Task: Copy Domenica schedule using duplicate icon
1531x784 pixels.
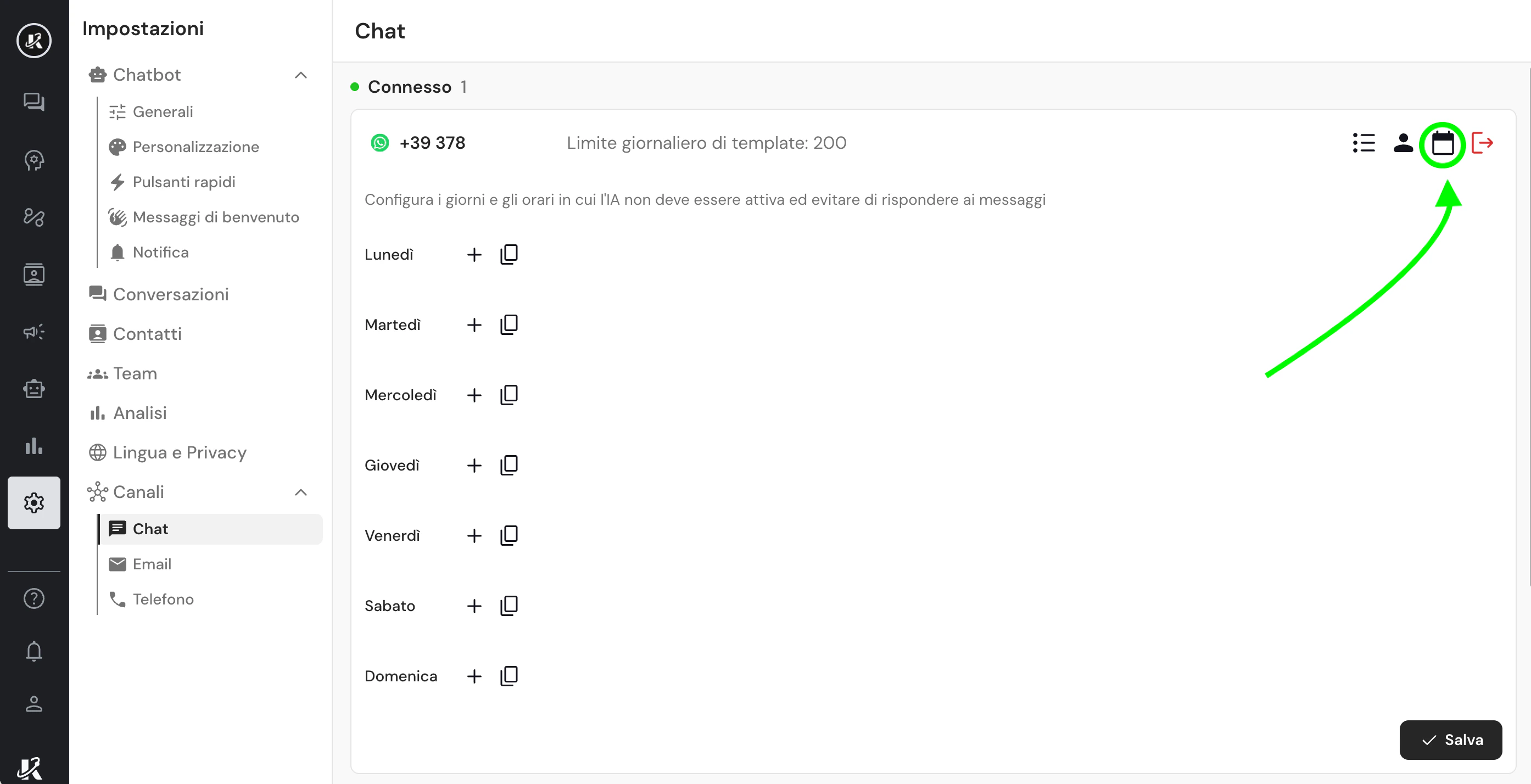Action: click(509, 676)
